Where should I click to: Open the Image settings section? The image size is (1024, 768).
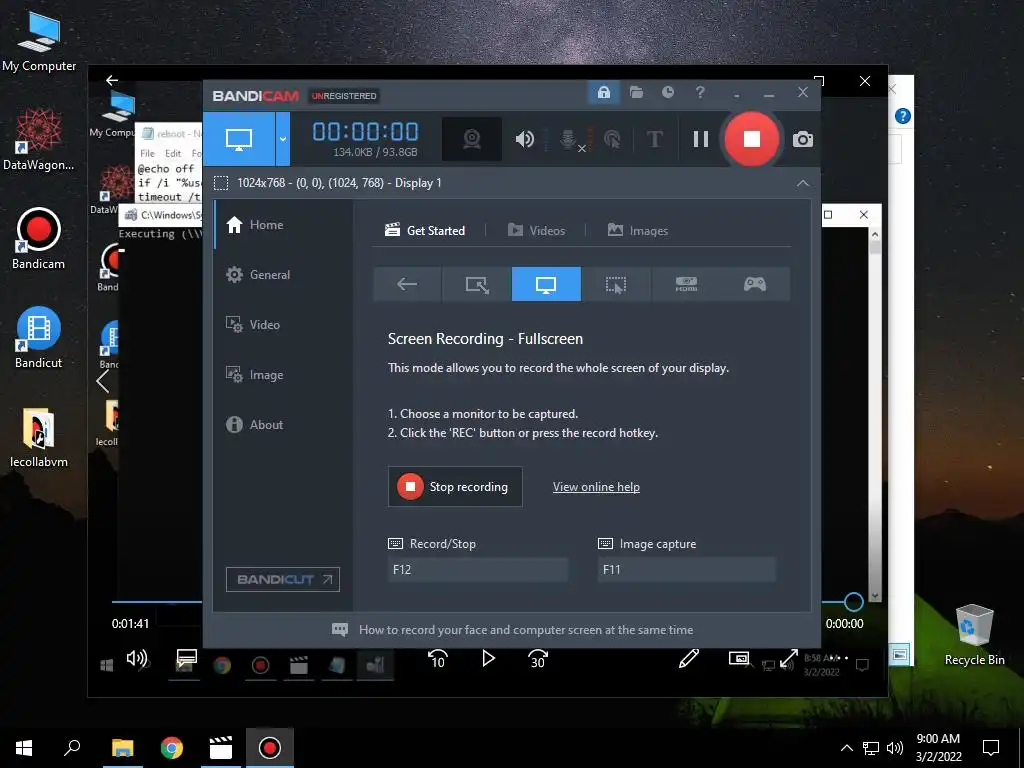[255, 375]
